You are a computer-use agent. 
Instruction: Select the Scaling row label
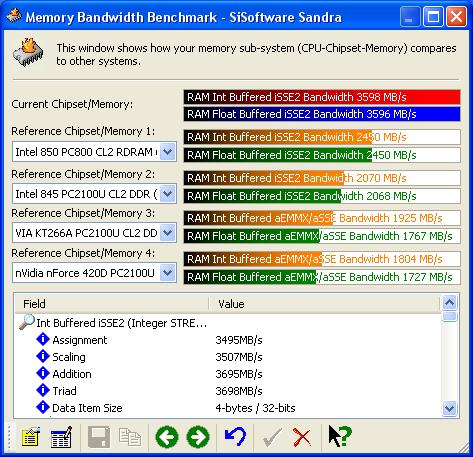click(x=69, y=357)
